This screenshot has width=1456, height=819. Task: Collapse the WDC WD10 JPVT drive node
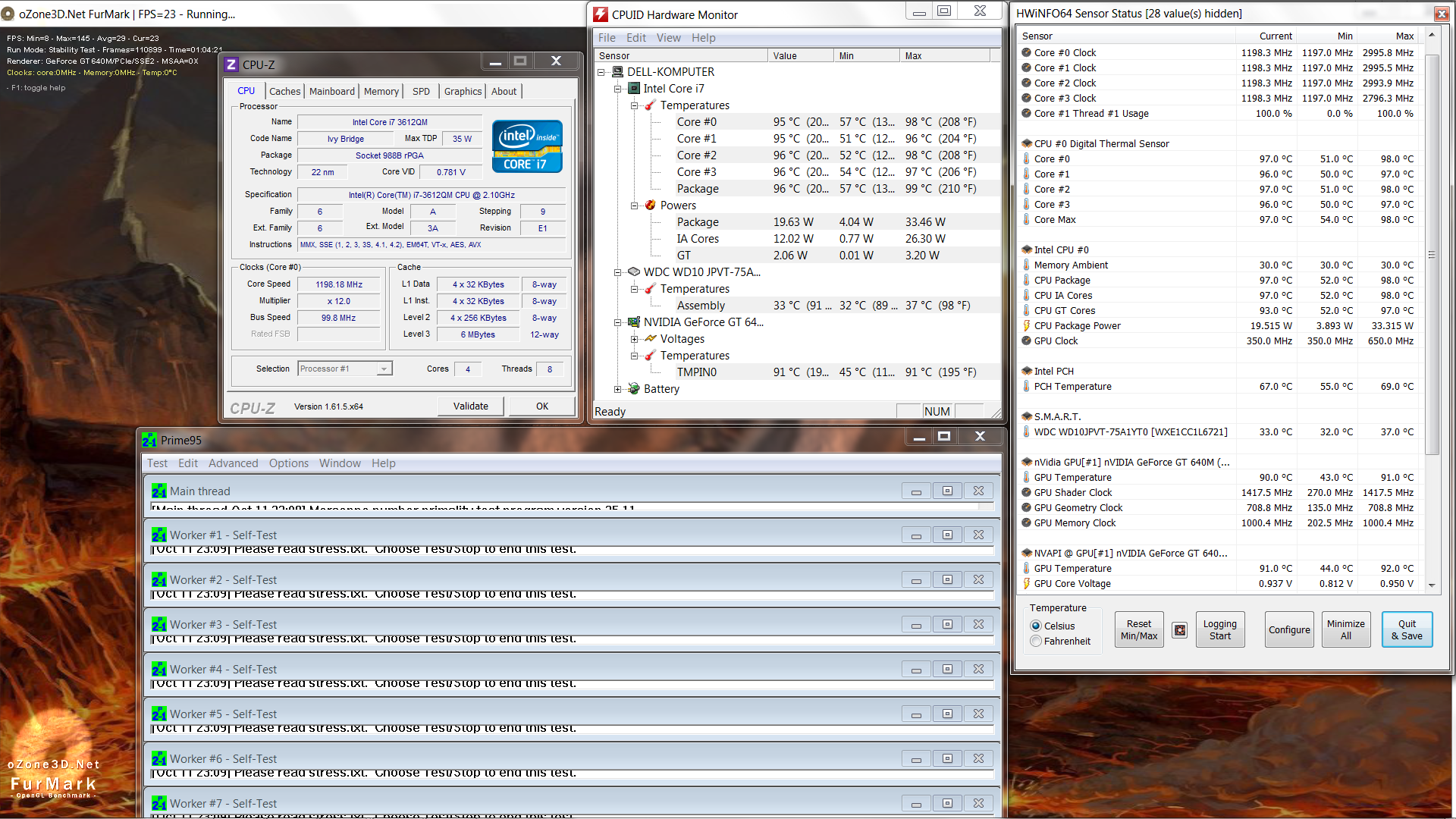[617, 272]
